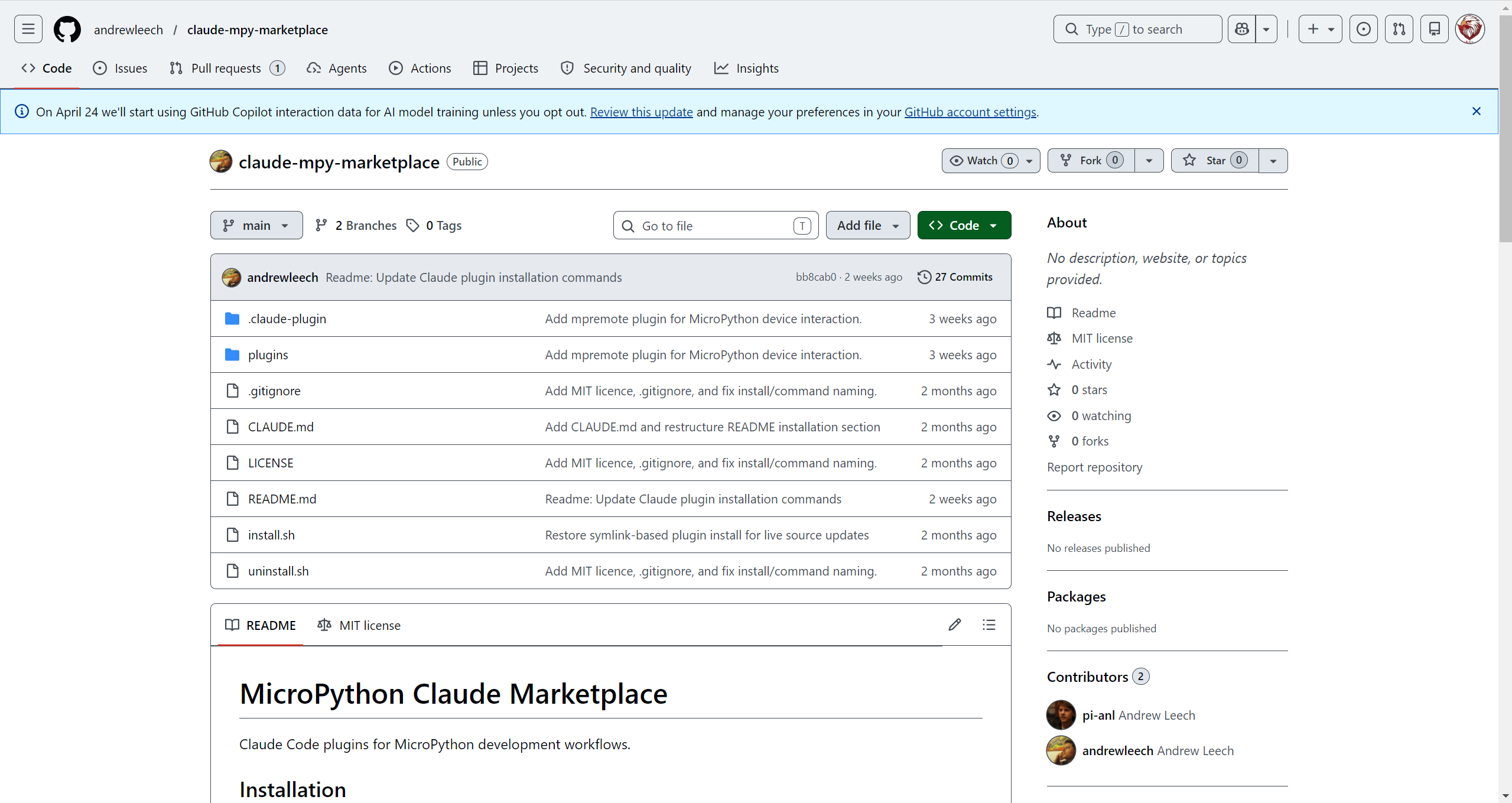The height and width of the screenshot is (803, 1512).
Task: Open the notifications inbox icon
Action: 1435,29
